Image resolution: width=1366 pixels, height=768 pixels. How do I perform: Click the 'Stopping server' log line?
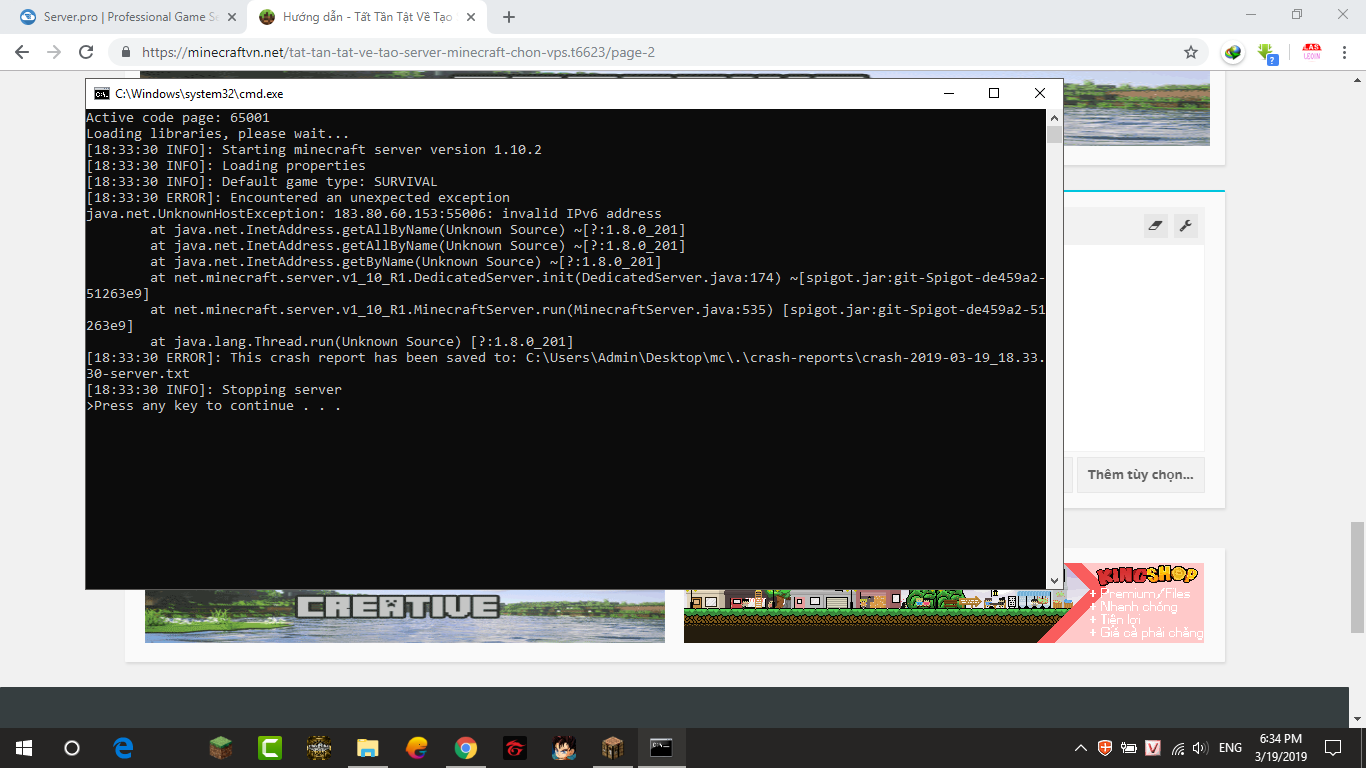click(x=214, y=390)
